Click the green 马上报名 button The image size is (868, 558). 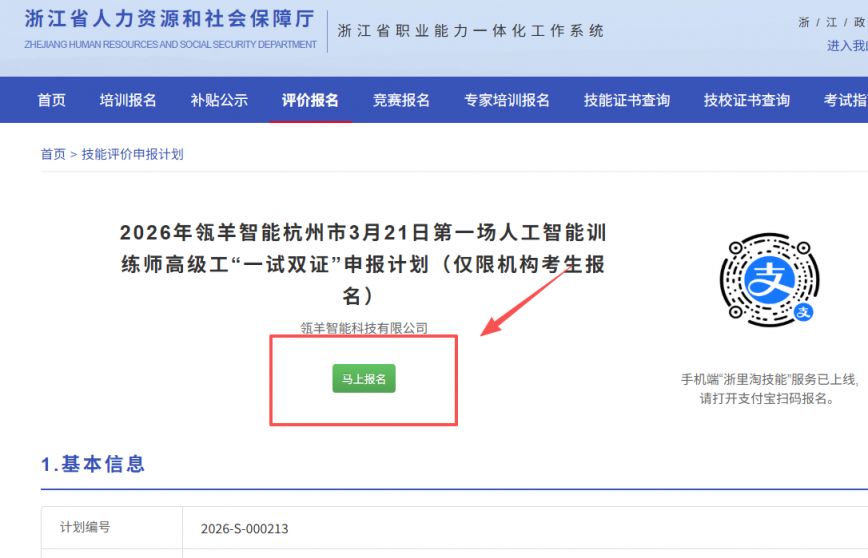(364, 379)
